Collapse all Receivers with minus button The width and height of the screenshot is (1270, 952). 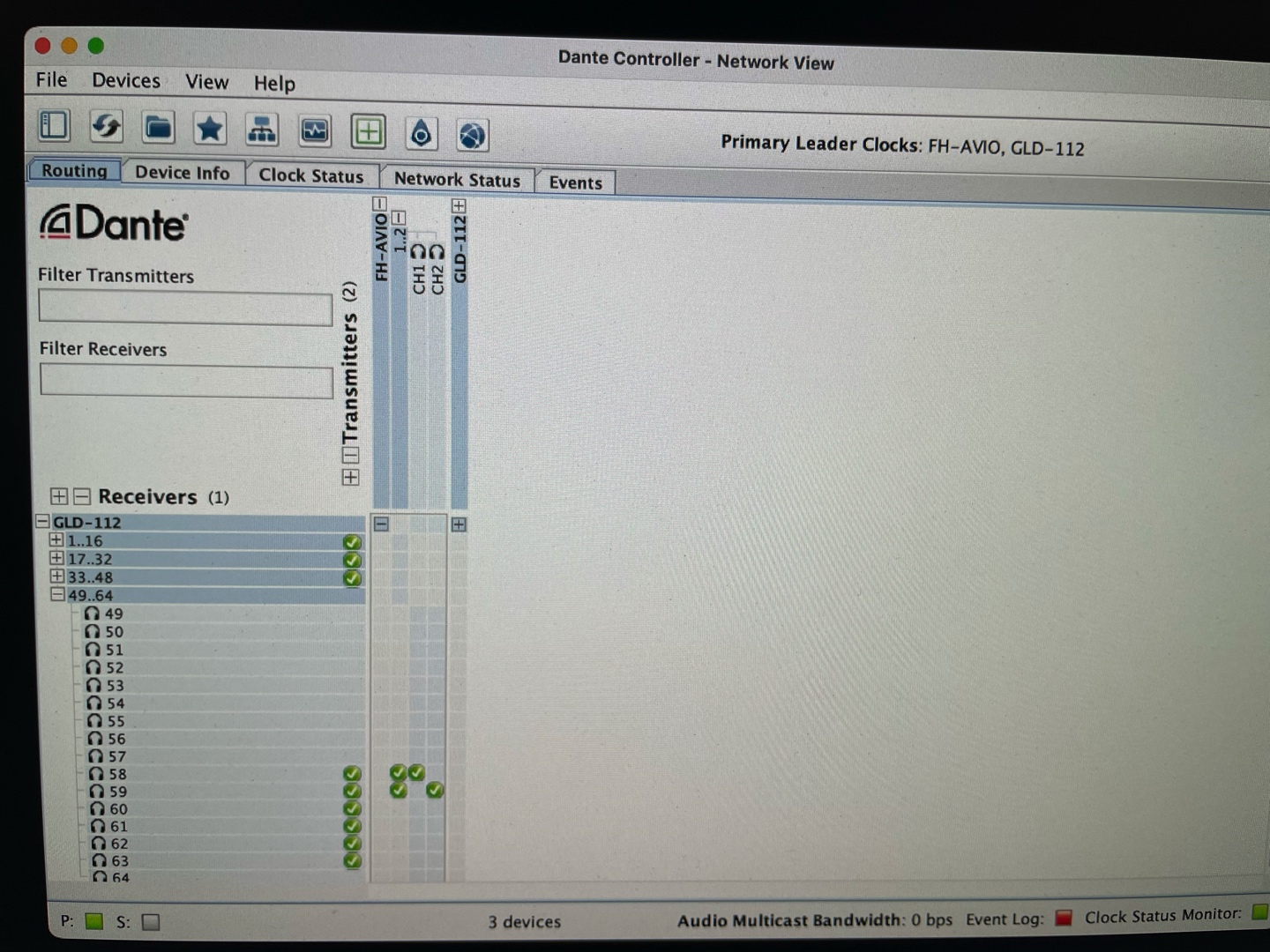click(x=82, y=497)
